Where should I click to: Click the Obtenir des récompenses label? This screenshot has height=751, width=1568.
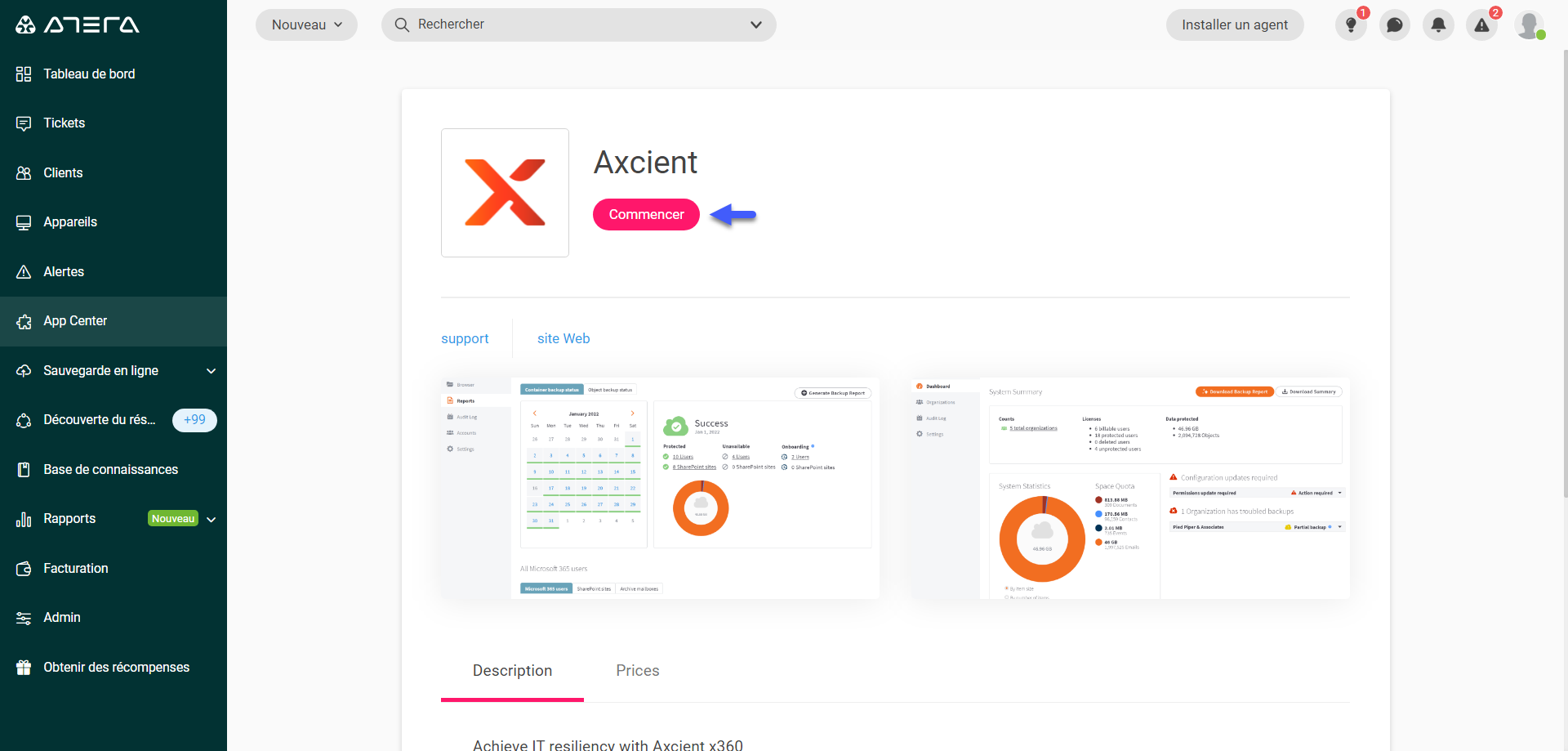[x=117, y=668]
